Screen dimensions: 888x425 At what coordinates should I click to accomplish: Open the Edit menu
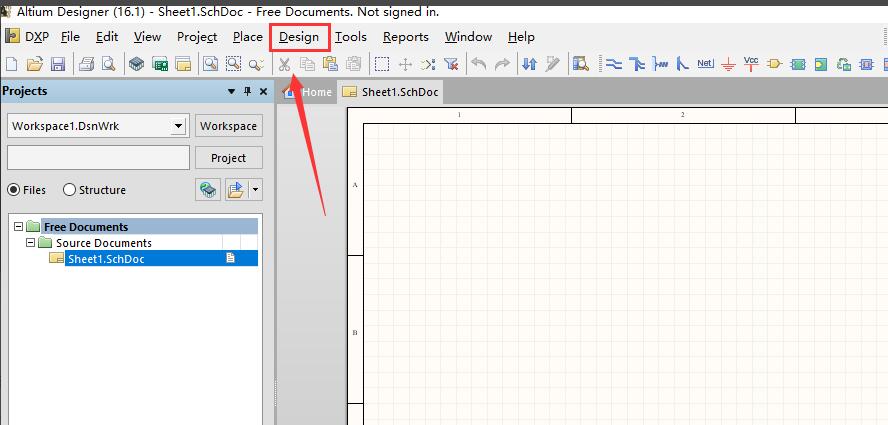[106, 37]
